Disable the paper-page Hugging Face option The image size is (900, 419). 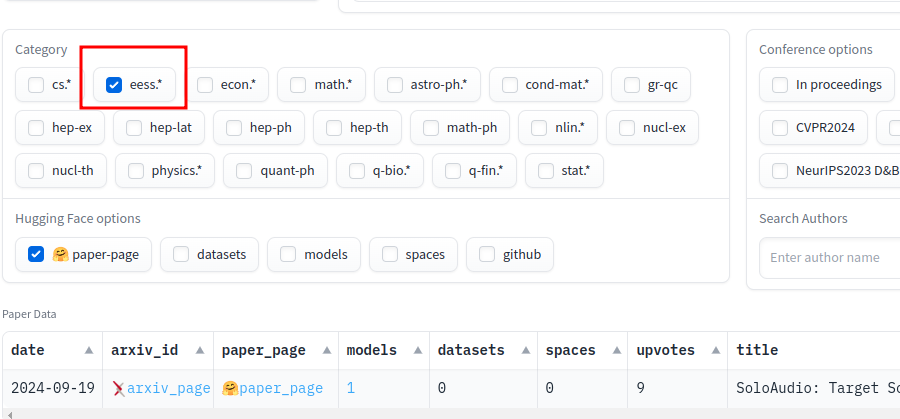coord(36,254)
